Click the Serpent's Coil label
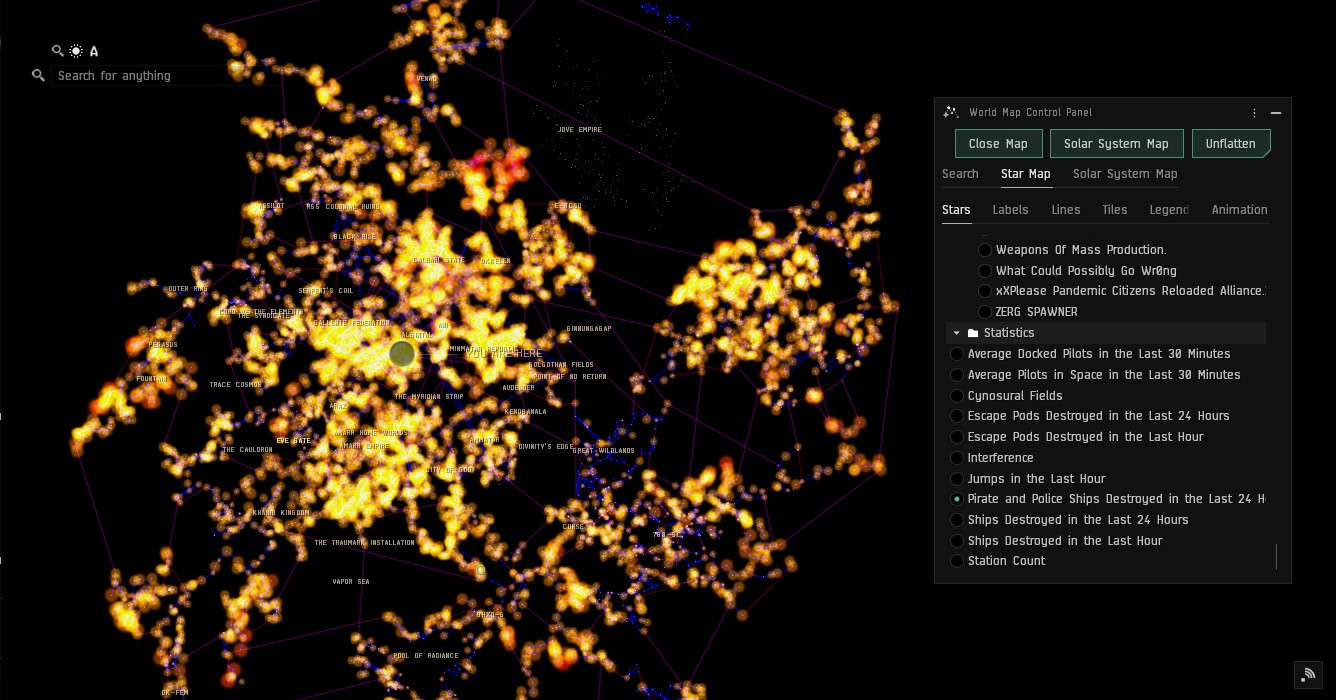1336x700 pixels. coord(326,291)
